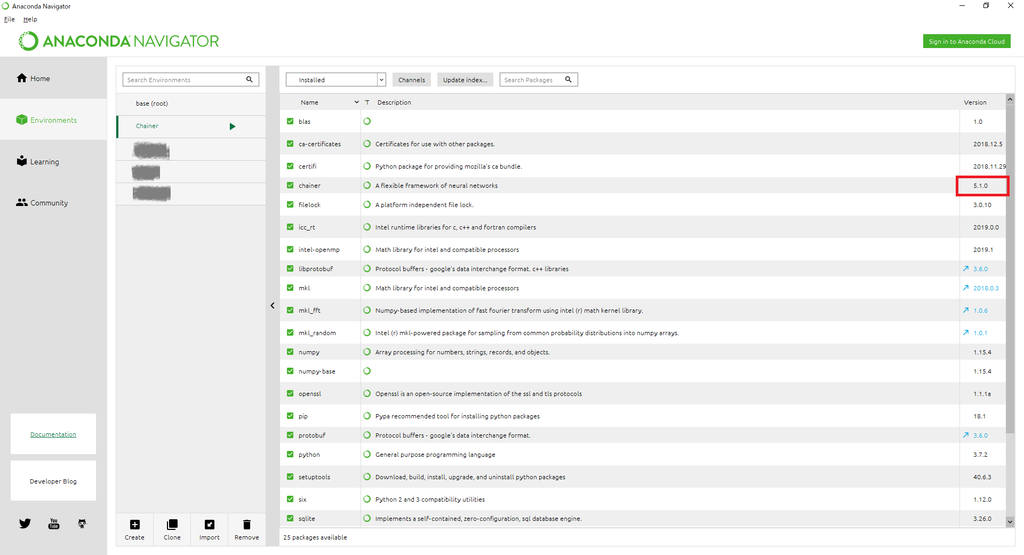Click the Clone environment icon
This screenshot has height=555, width=1024.
tap(172, 524)
